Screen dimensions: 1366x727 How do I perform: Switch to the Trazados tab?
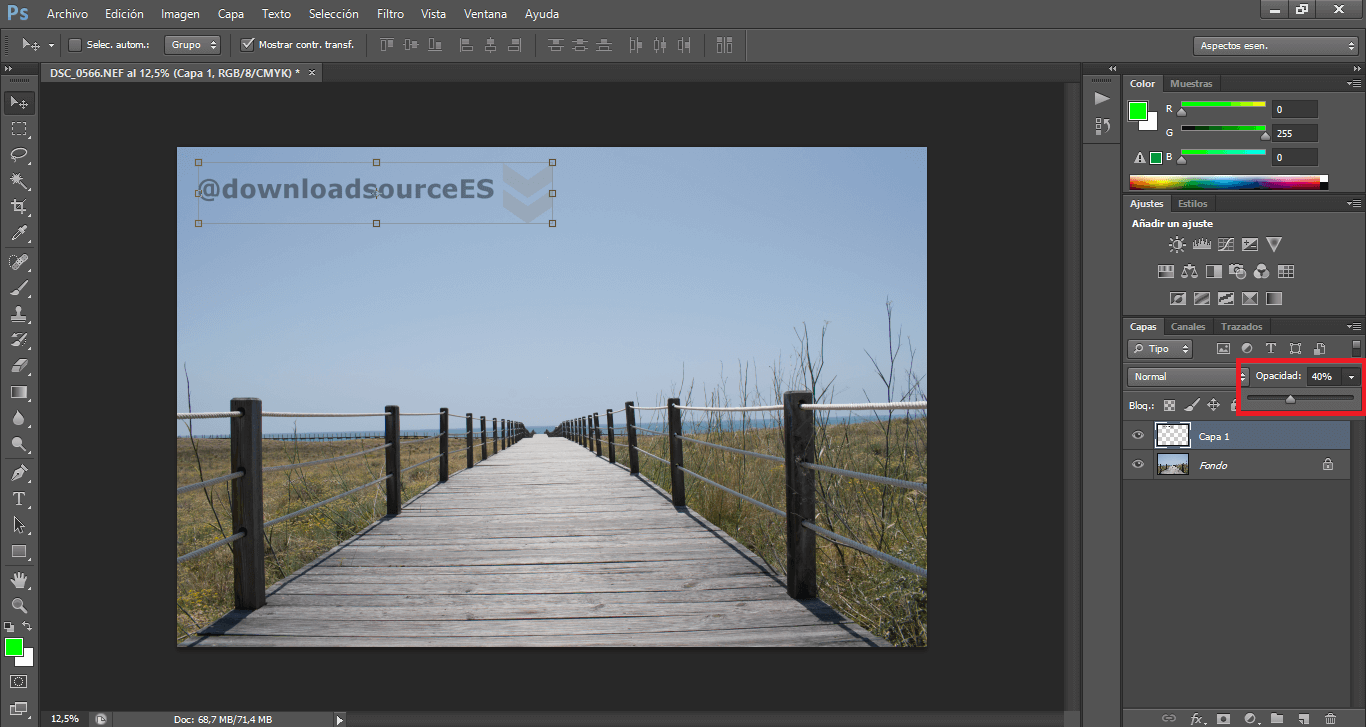coord(1241,327)
